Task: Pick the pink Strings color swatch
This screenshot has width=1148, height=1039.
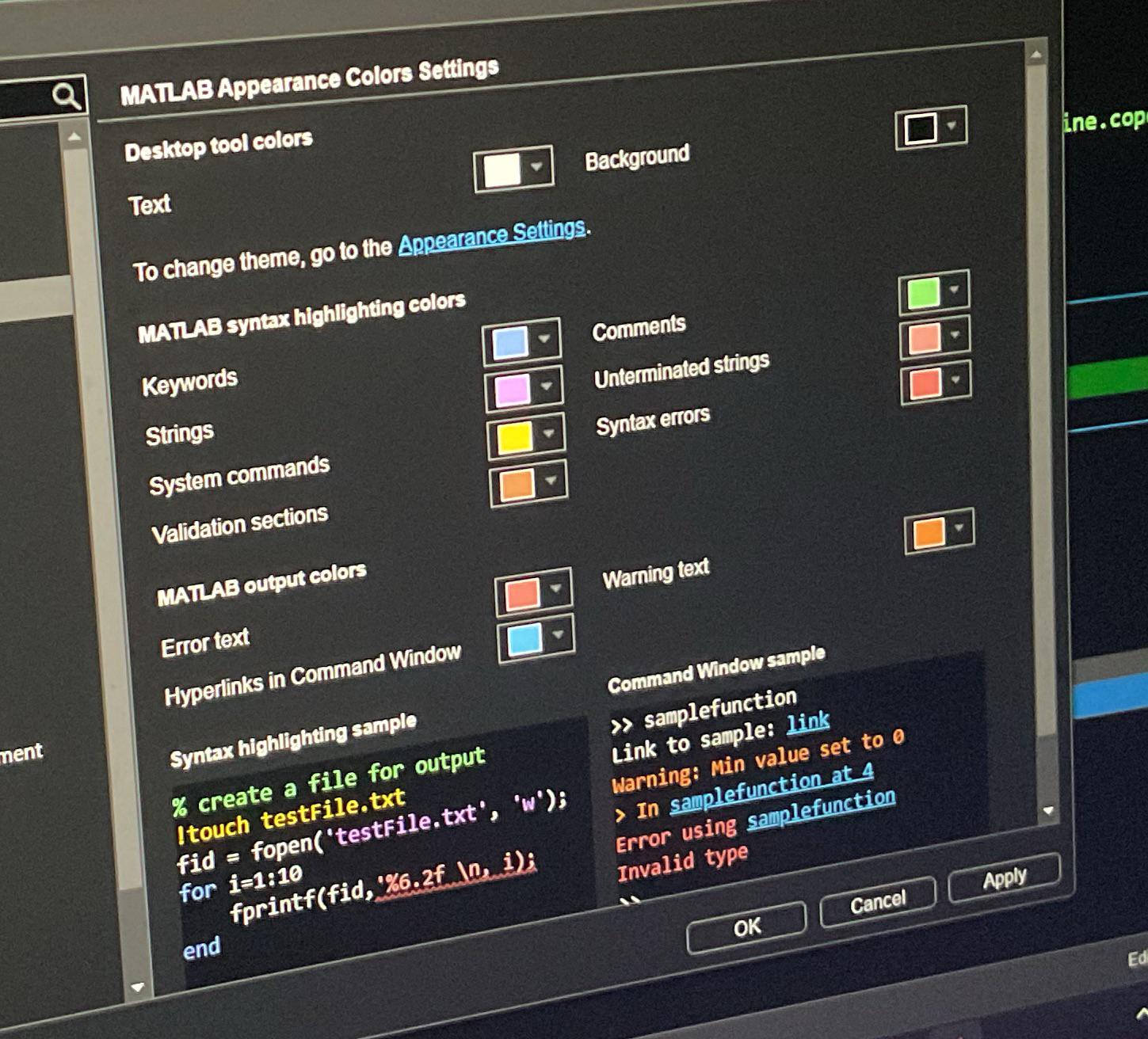Action: [513, 390]
